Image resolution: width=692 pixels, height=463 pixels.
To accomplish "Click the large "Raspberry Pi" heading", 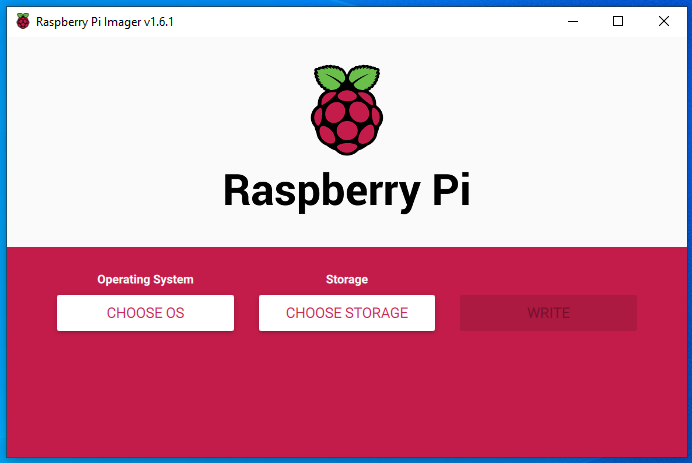I will 347,191.
